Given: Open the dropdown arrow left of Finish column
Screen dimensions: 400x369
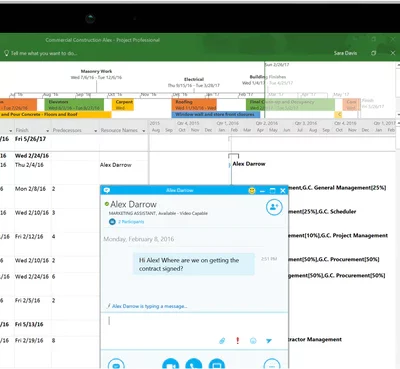Looking at the screenshot, I should (11, 131).
